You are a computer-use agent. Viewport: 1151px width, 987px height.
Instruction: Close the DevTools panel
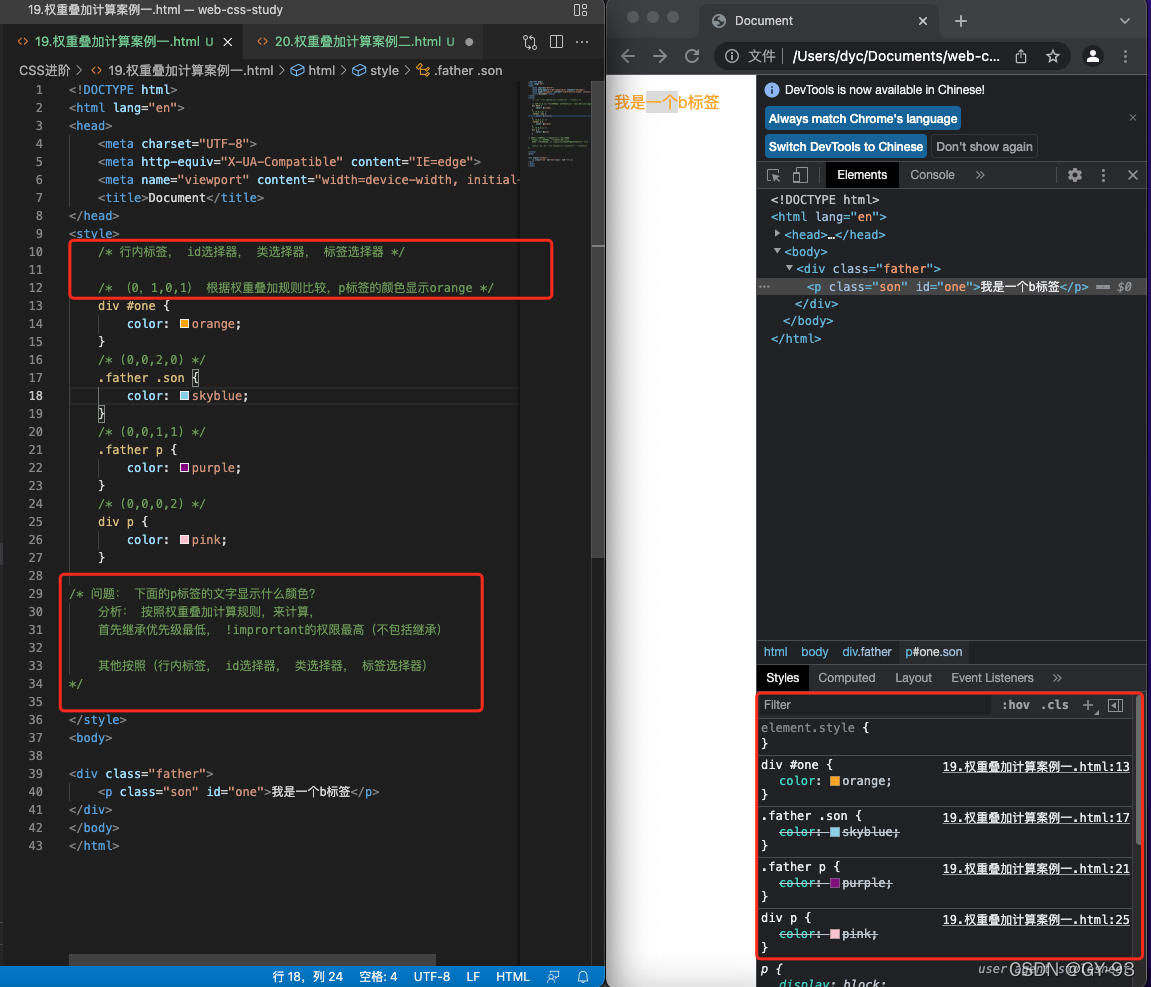coord(1133,175)
